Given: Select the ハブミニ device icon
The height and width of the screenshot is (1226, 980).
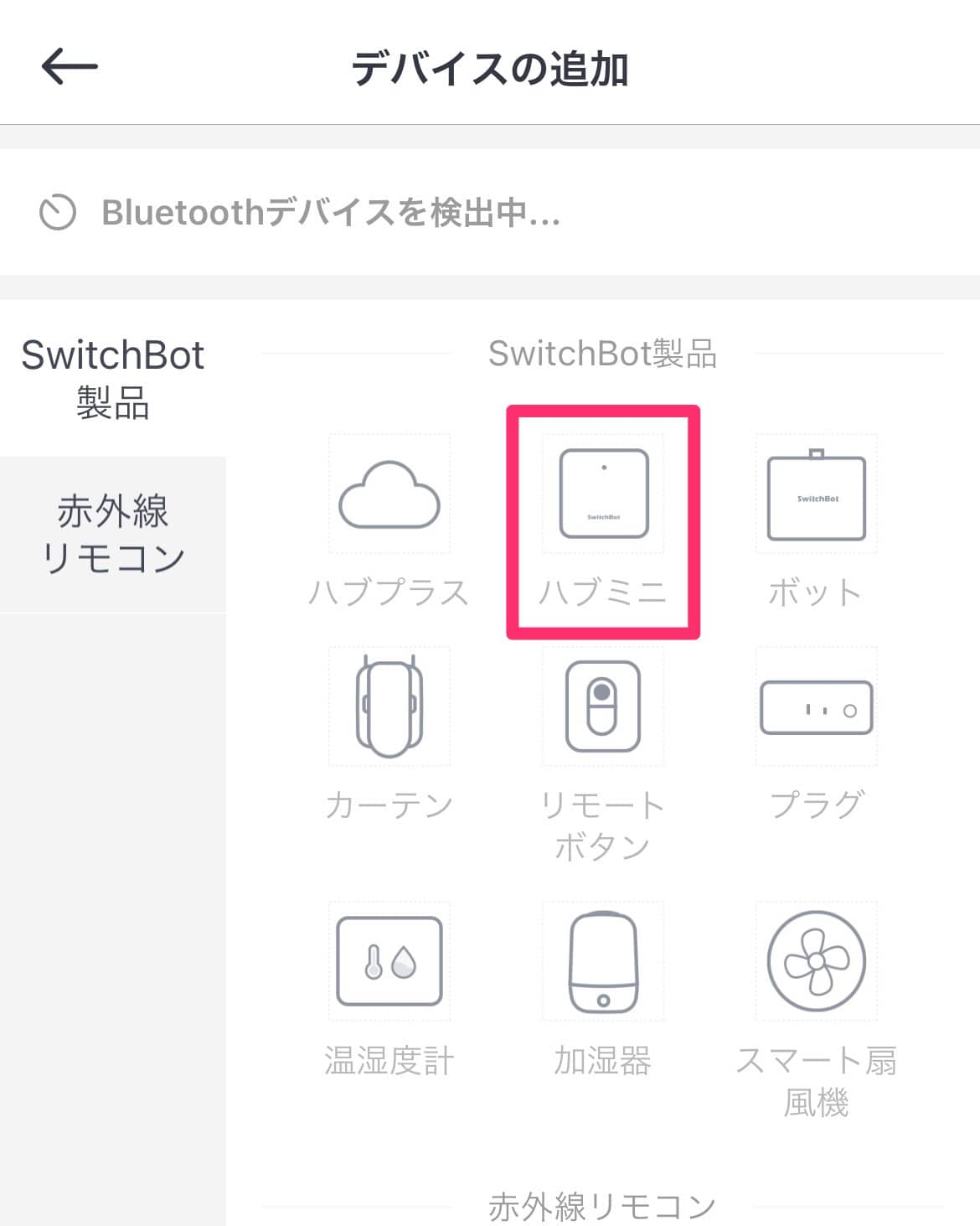Looking at the screenshot, I should click(603, 494).
